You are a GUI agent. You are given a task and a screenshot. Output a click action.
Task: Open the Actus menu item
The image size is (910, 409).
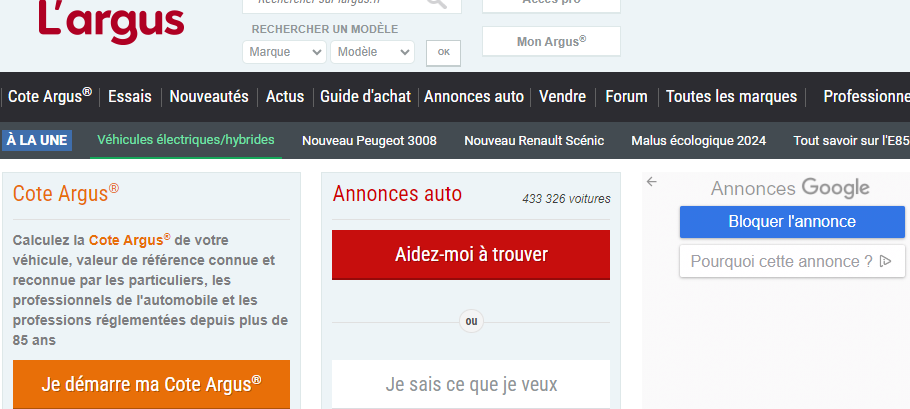pos(285,96)
